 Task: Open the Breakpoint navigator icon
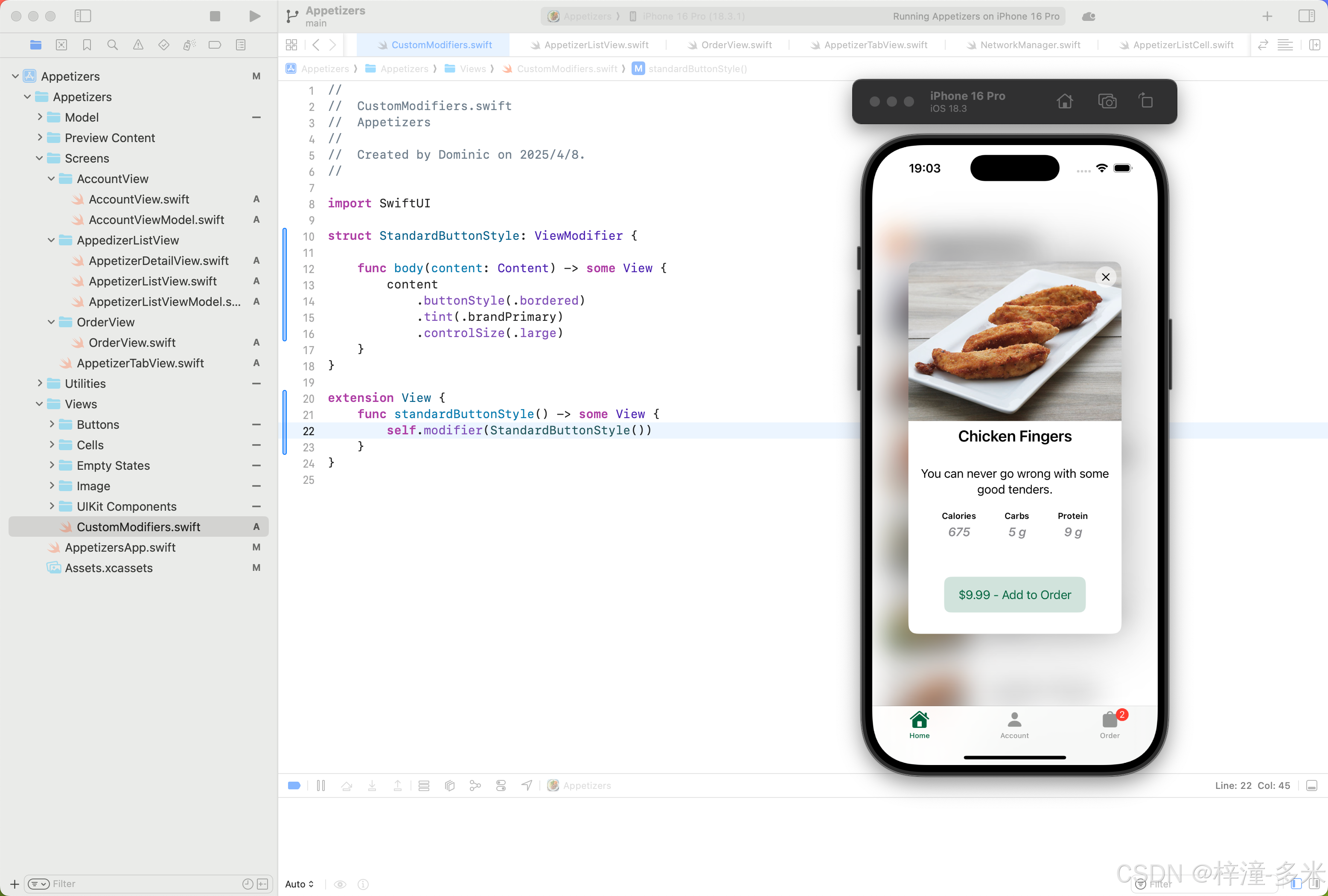(x=215, y=44)
